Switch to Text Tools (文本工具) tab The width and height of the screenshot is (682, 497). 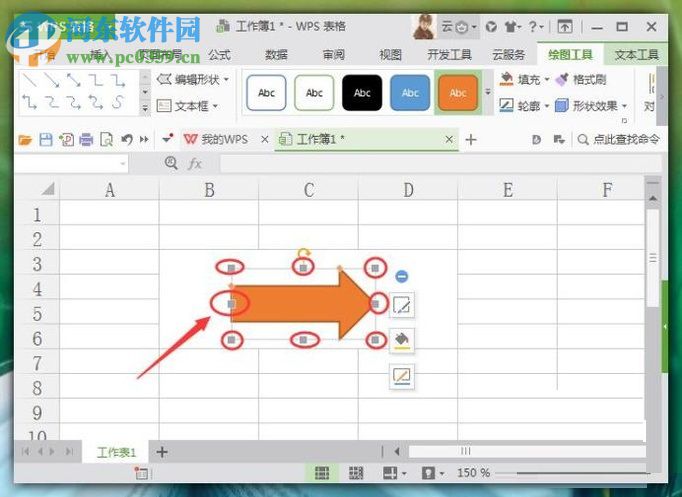tap(636, 55)
